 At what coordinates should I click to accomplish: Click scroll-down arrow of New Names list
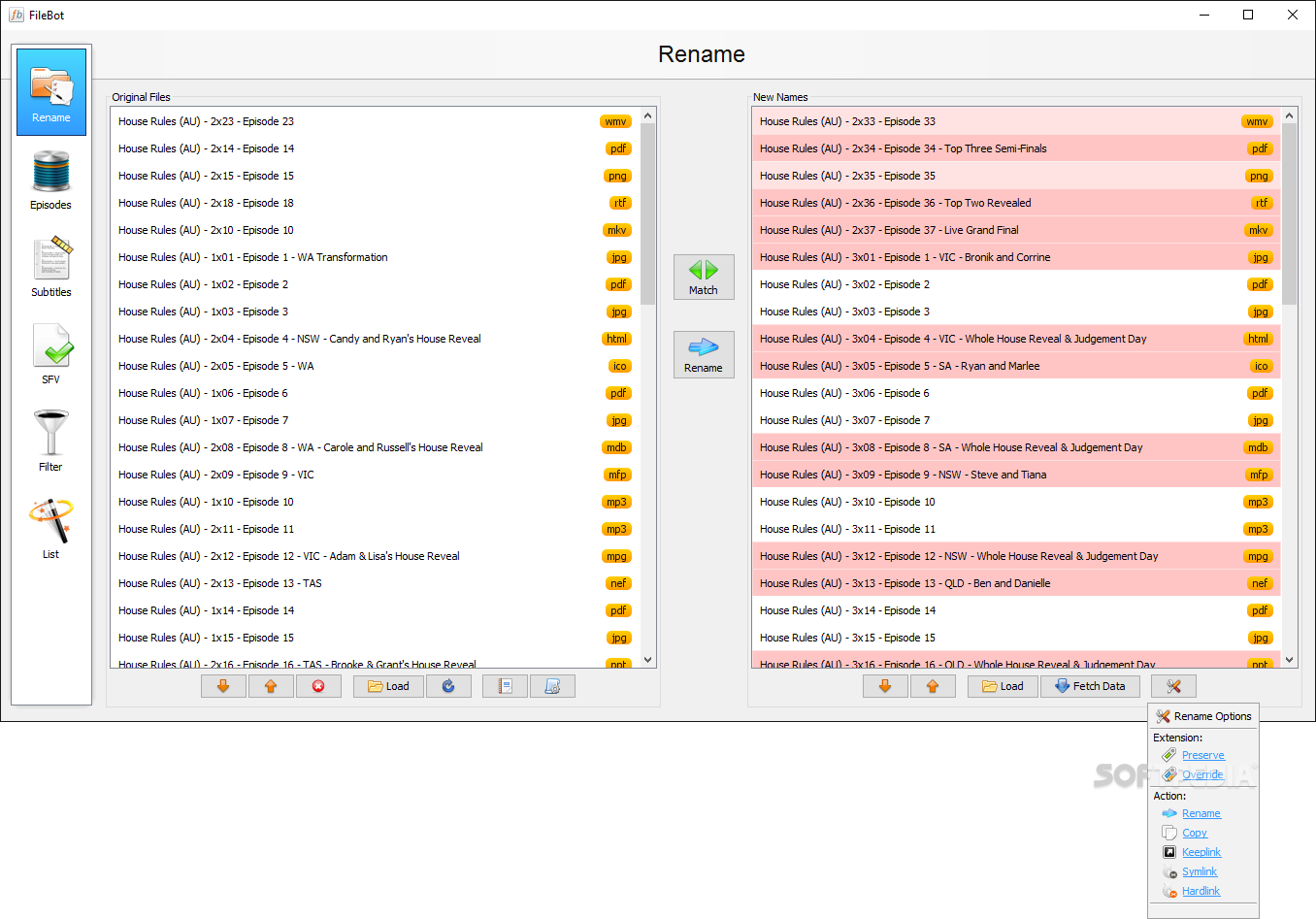click(x=1290, y=660)
